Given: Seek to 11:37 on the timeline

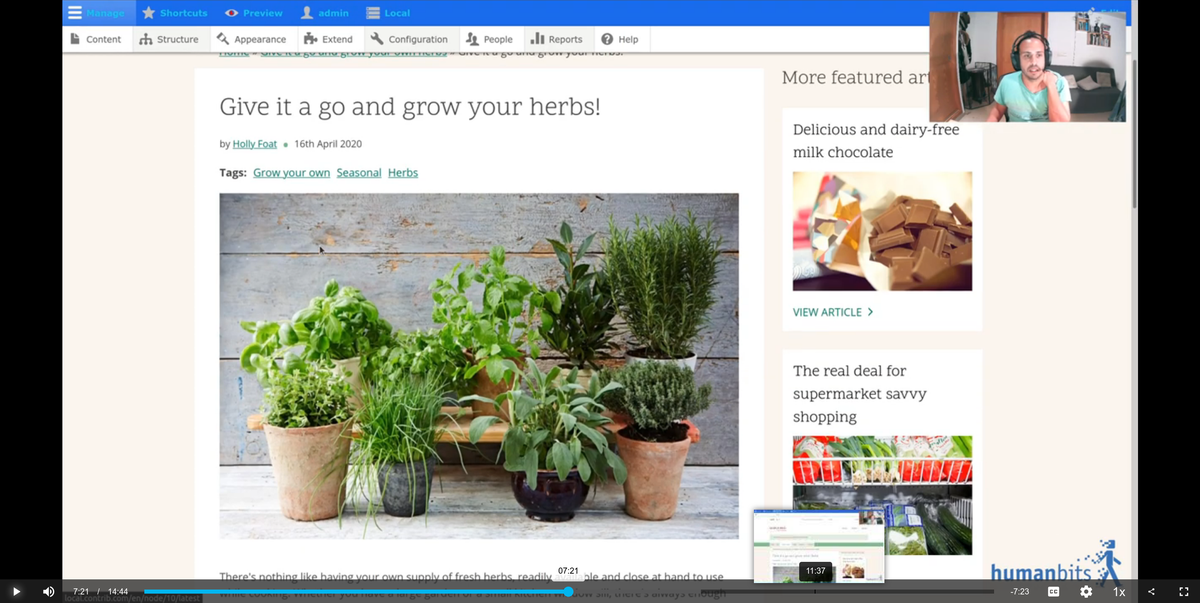Looking at the screenshot, I should point(815,592).
